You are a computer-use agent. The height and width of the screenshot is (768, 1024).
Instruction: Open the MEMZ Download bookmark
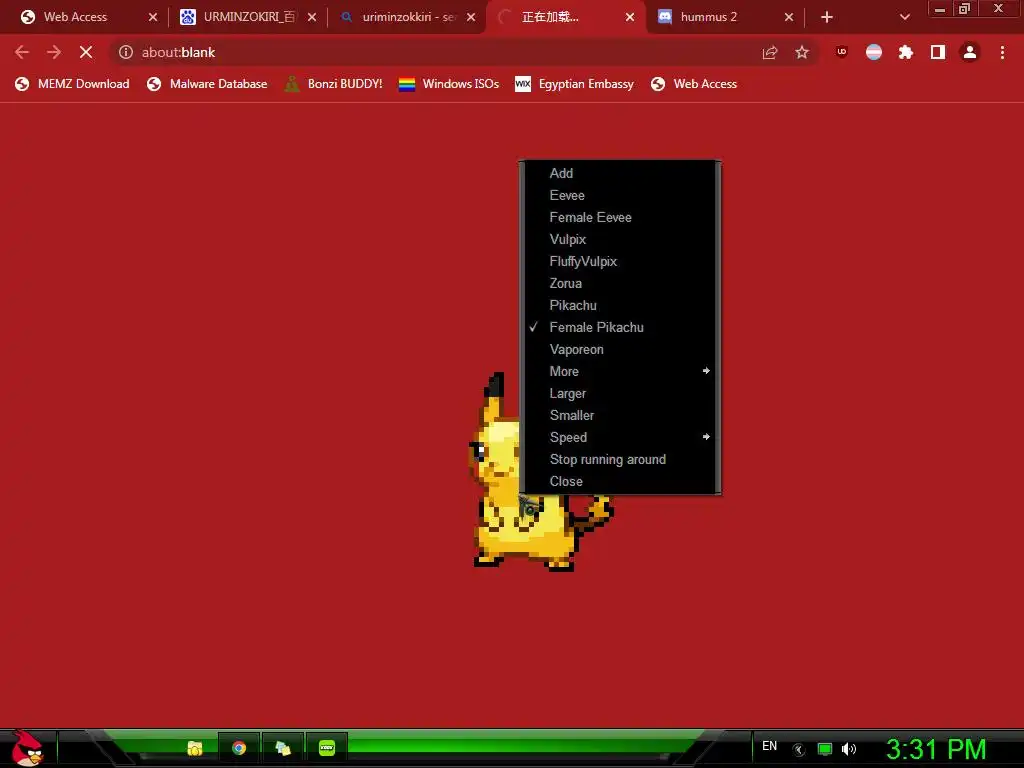[x=72, y=84]
